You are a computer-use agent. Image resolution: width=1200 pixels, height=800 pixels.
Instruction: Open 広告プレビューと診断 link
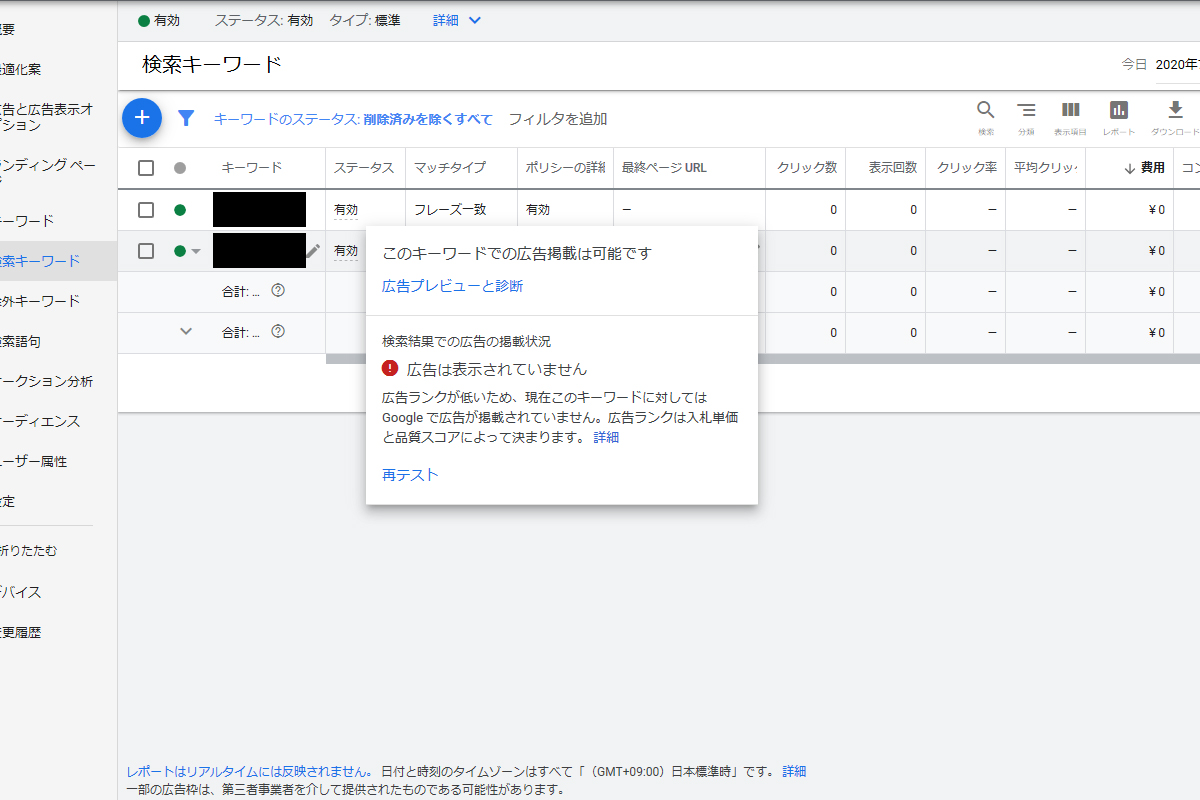point(452,286)
